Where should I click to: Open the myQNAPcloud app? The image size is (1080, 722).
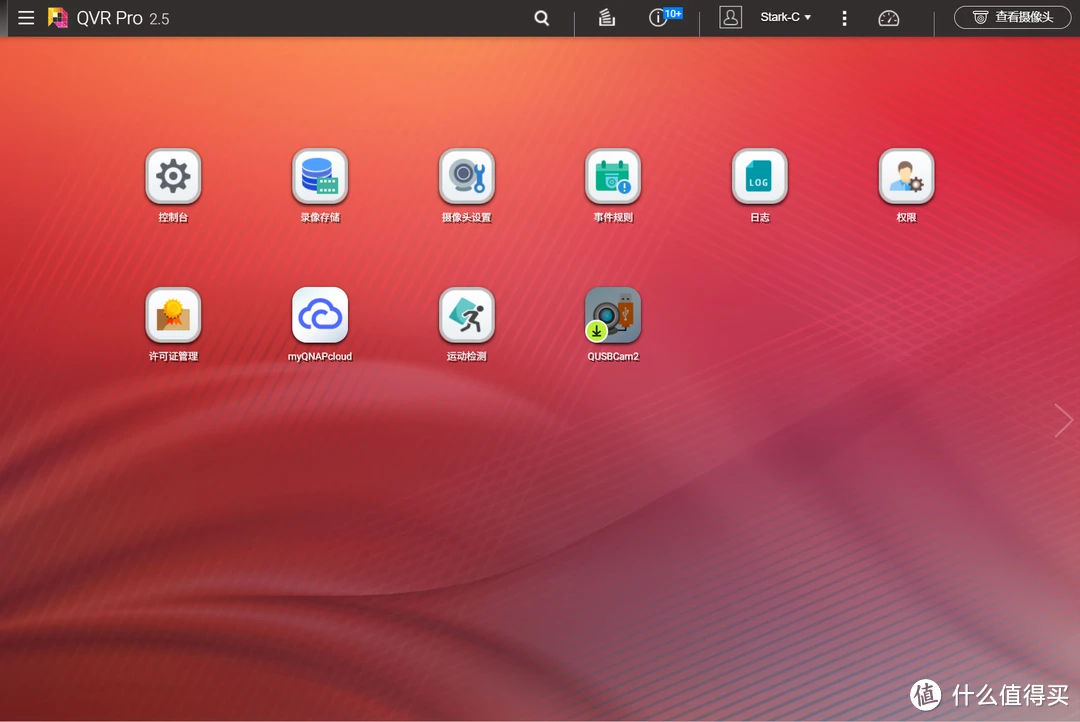click(x=320, y=315)
